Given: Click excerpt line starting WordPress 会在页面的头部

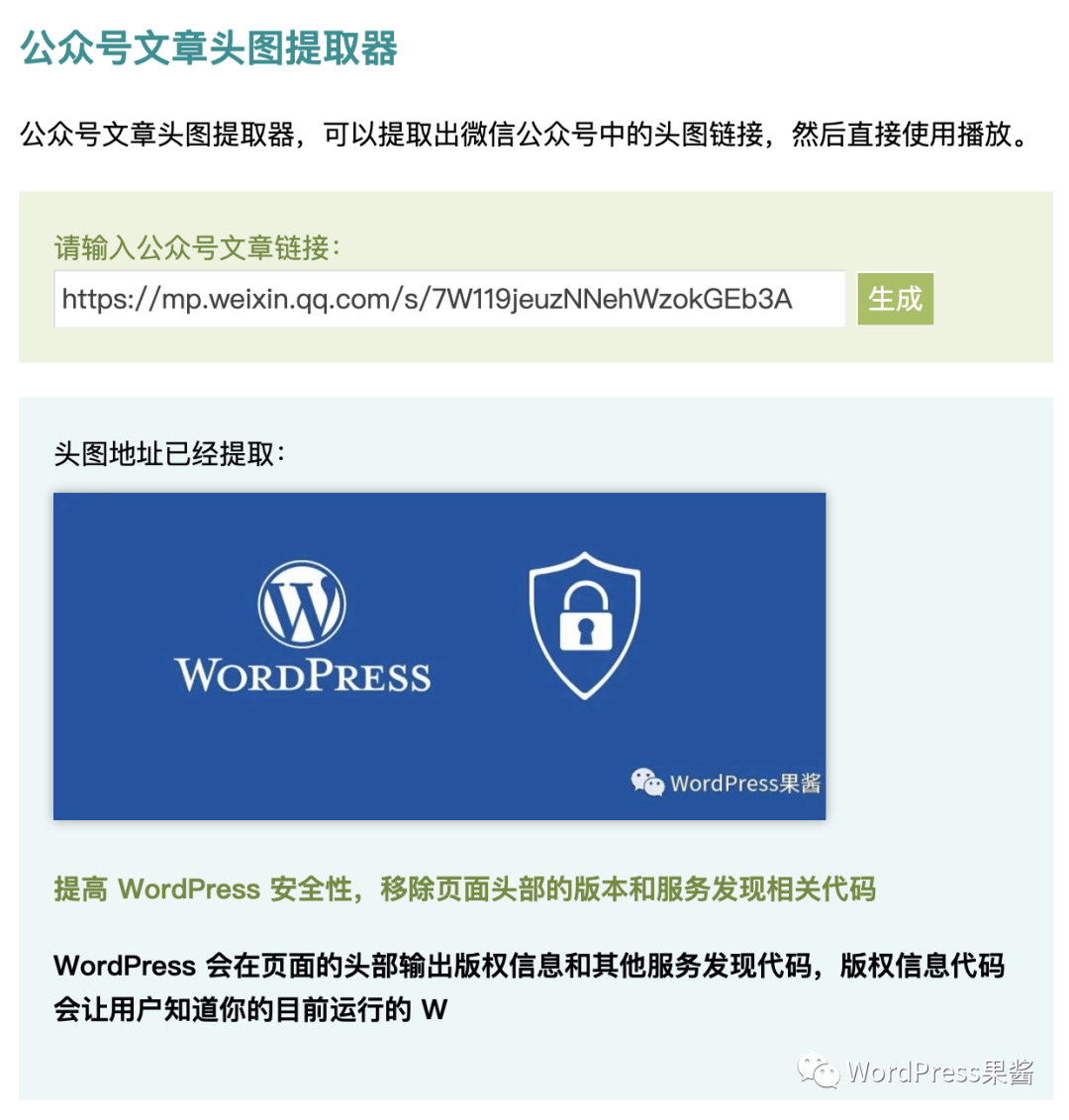Looking at the screenshot, I should click(529, 966).
